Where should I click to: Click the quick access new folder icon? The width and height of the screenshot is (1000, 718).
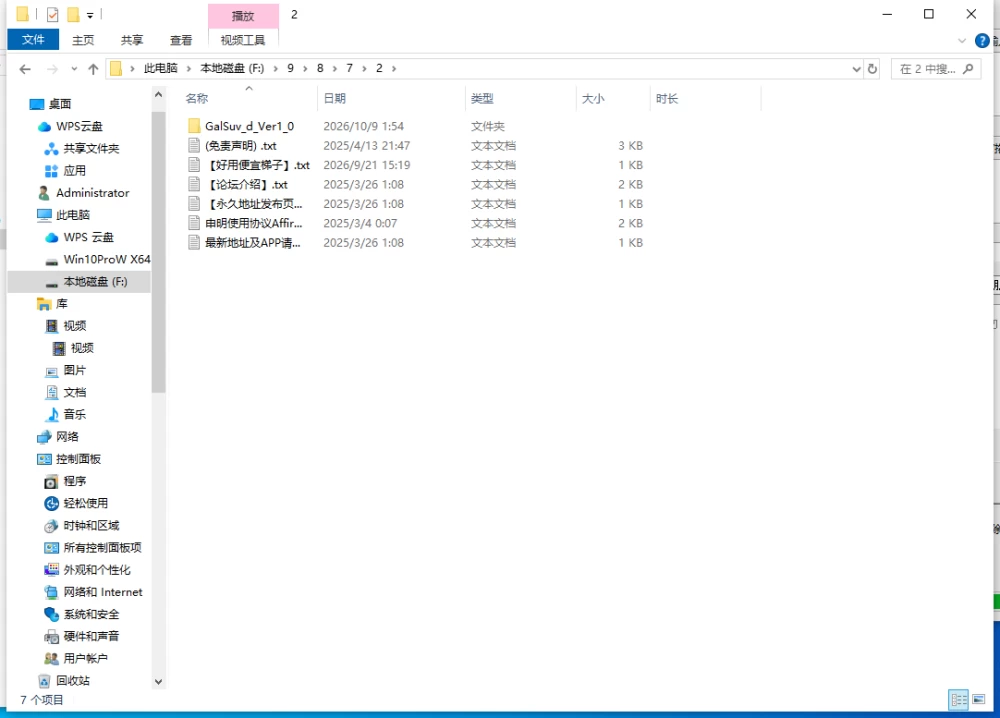(x=73, y=14)
